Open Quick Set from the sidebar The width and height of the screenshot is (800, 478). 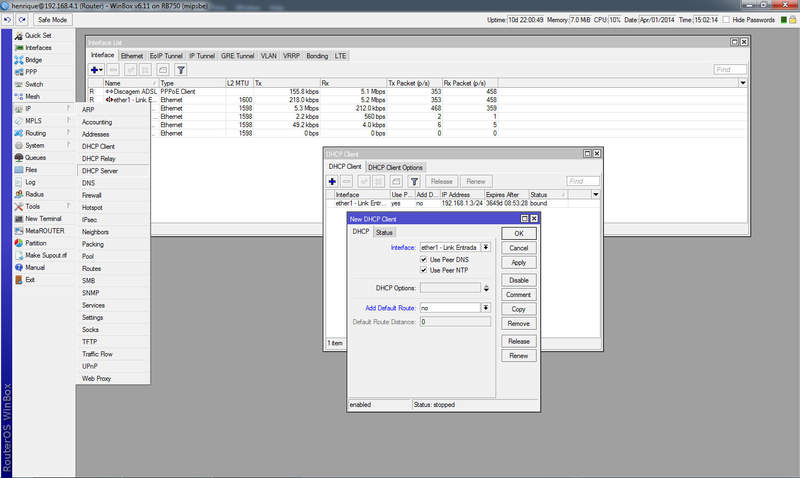click(x=39, y=33)
